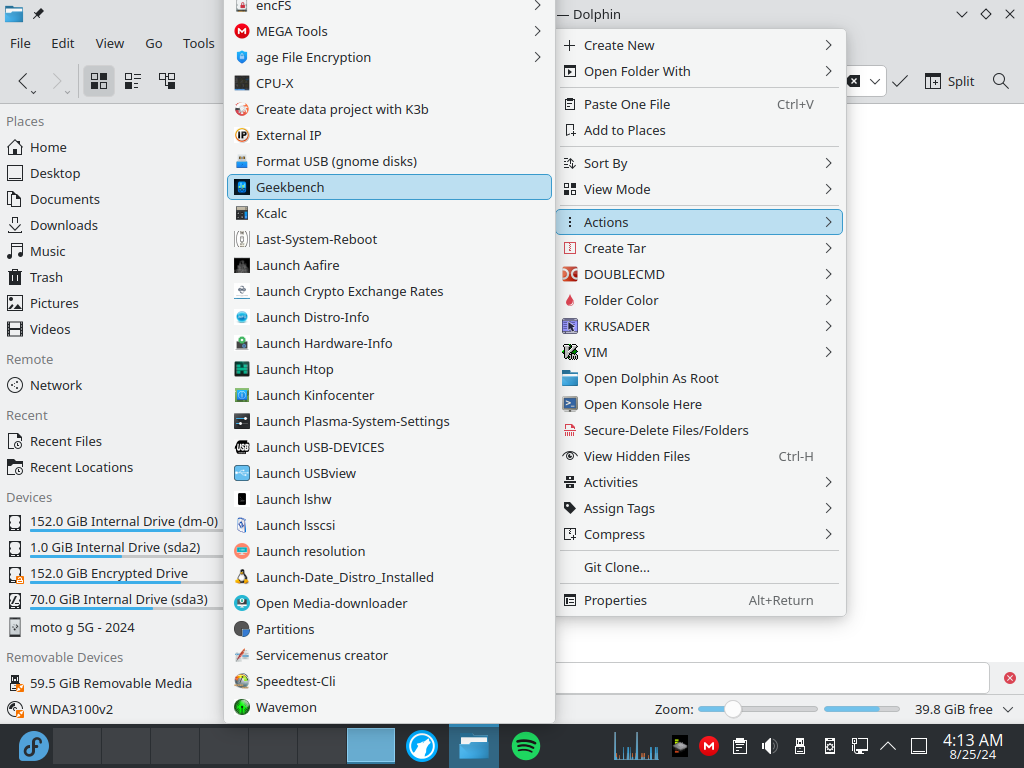
Task: Click the volume icon in system tray
Action: coord(769,746)
